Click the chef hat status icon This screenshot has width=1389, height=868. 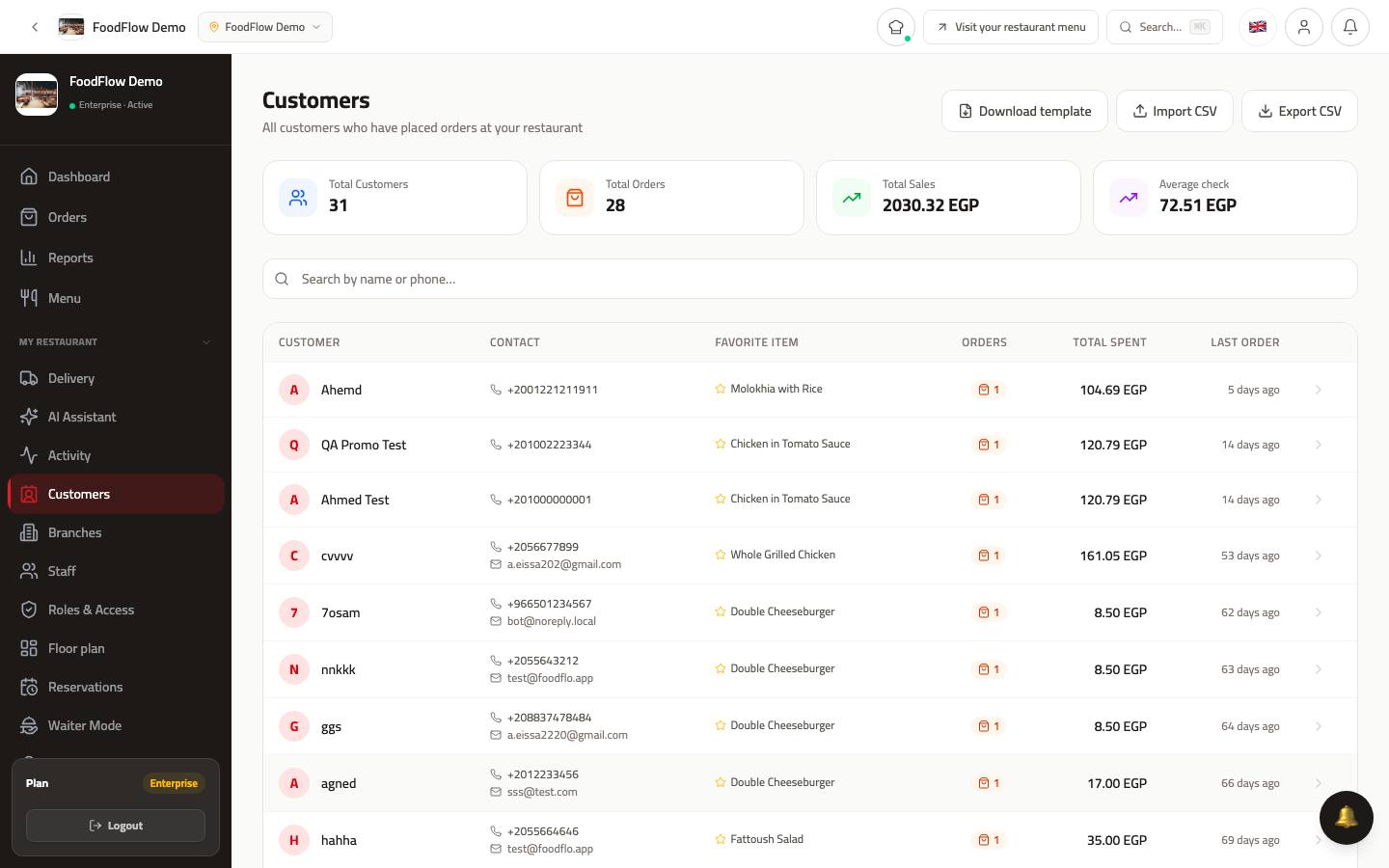[896, 27]
